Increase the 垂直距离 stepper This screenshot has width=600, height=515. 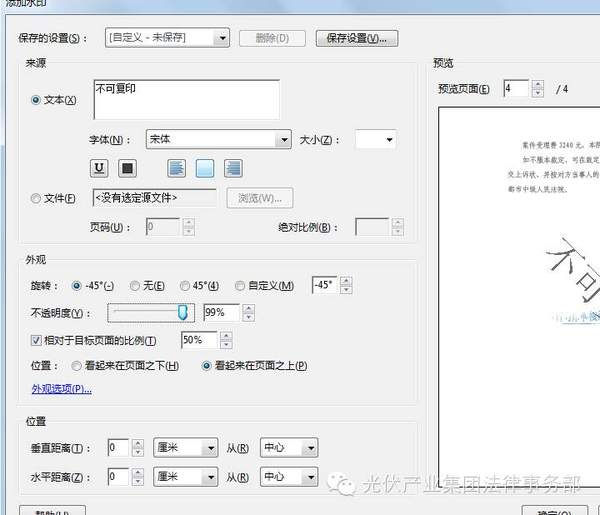138,443
